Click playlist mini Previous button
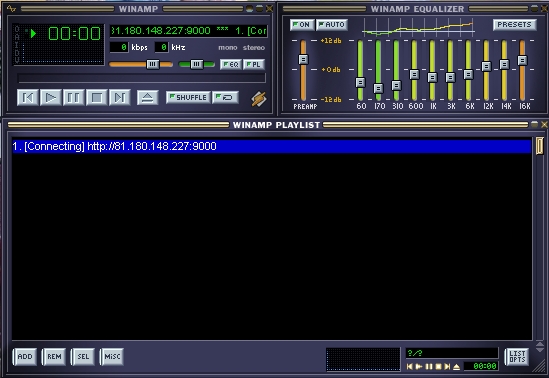 pos(409,366)
